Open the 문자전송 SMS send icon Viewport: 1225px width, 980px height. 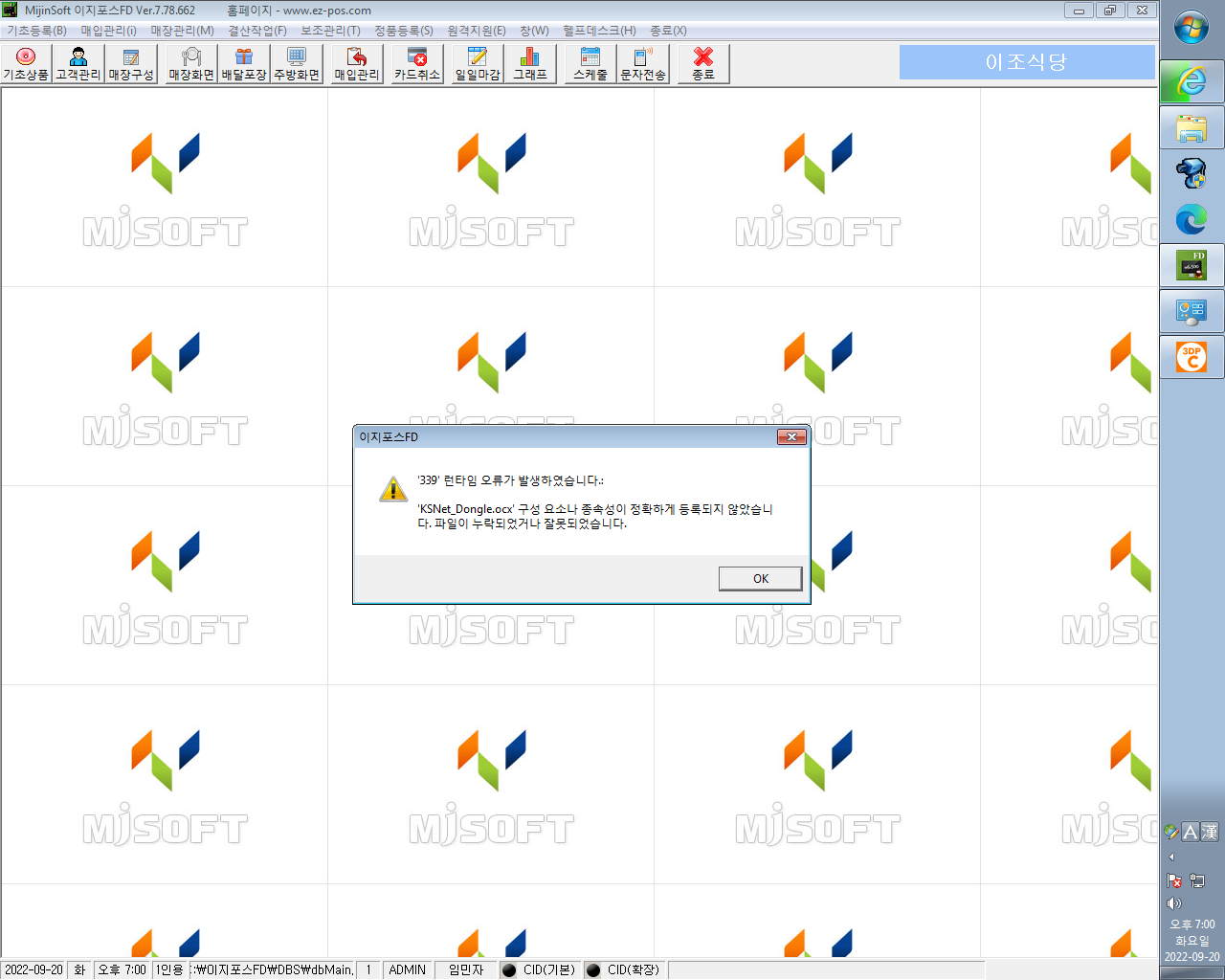point(643,63)
